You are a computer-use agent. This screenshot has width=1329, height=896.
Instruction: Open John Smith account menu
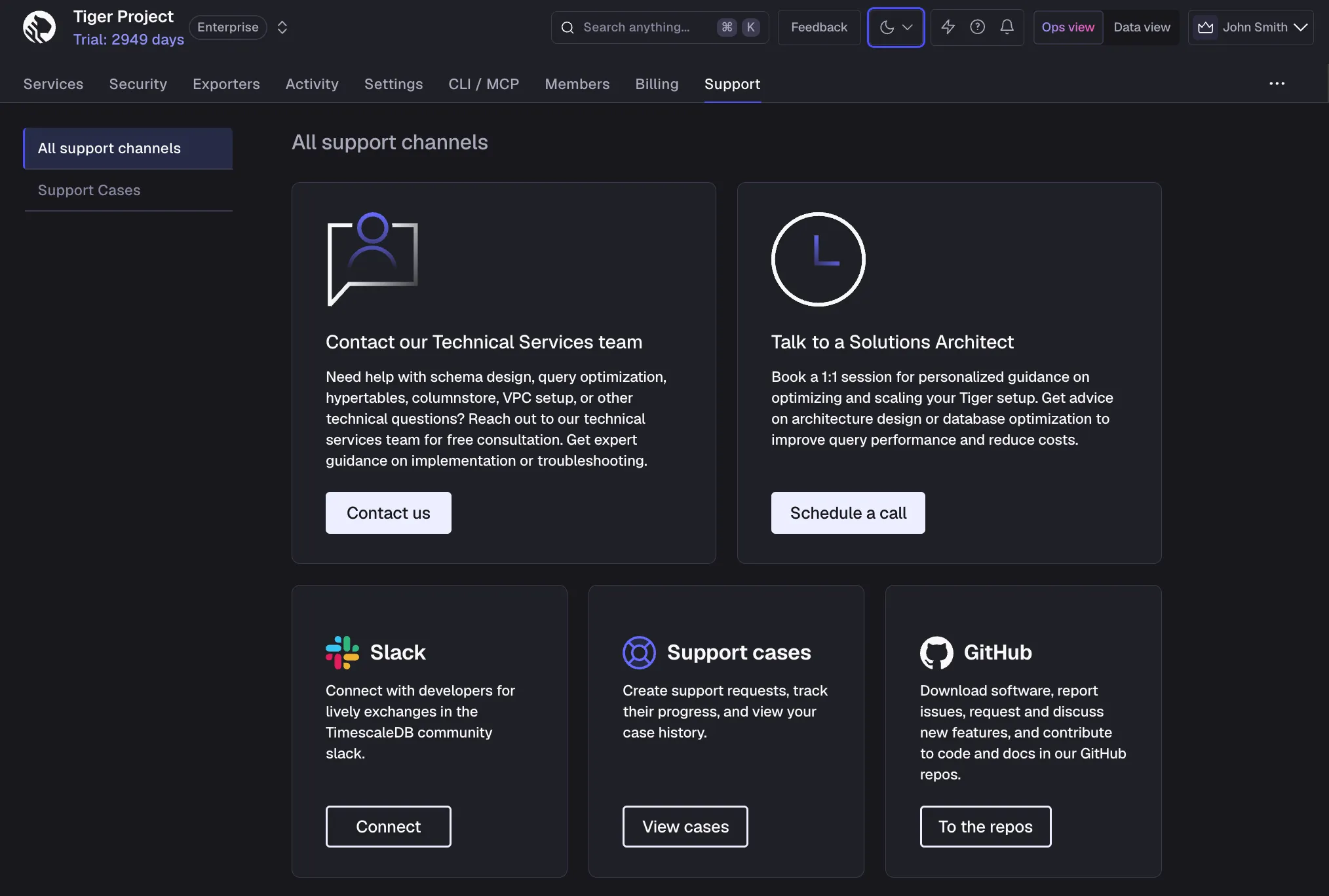pos(1250,28)
